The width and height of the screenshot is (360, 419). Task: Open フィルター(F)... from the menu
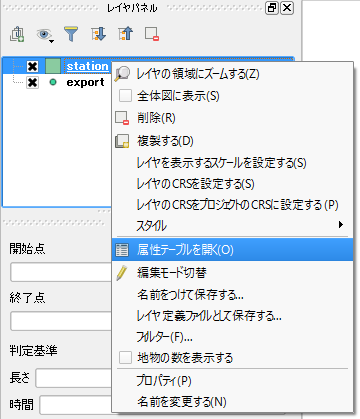[x=232, y=337]
